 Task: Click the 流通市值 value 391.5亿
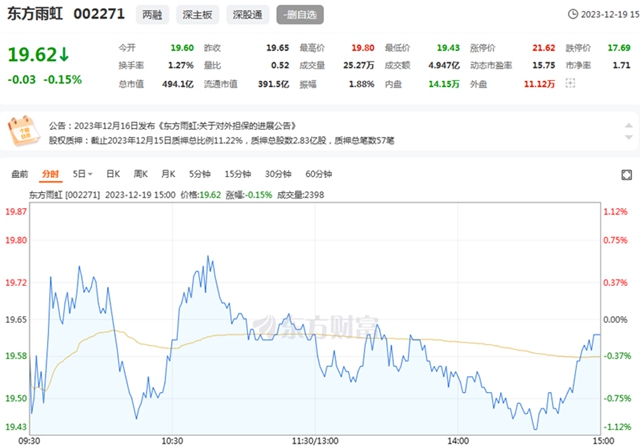[x=273, y=84]
